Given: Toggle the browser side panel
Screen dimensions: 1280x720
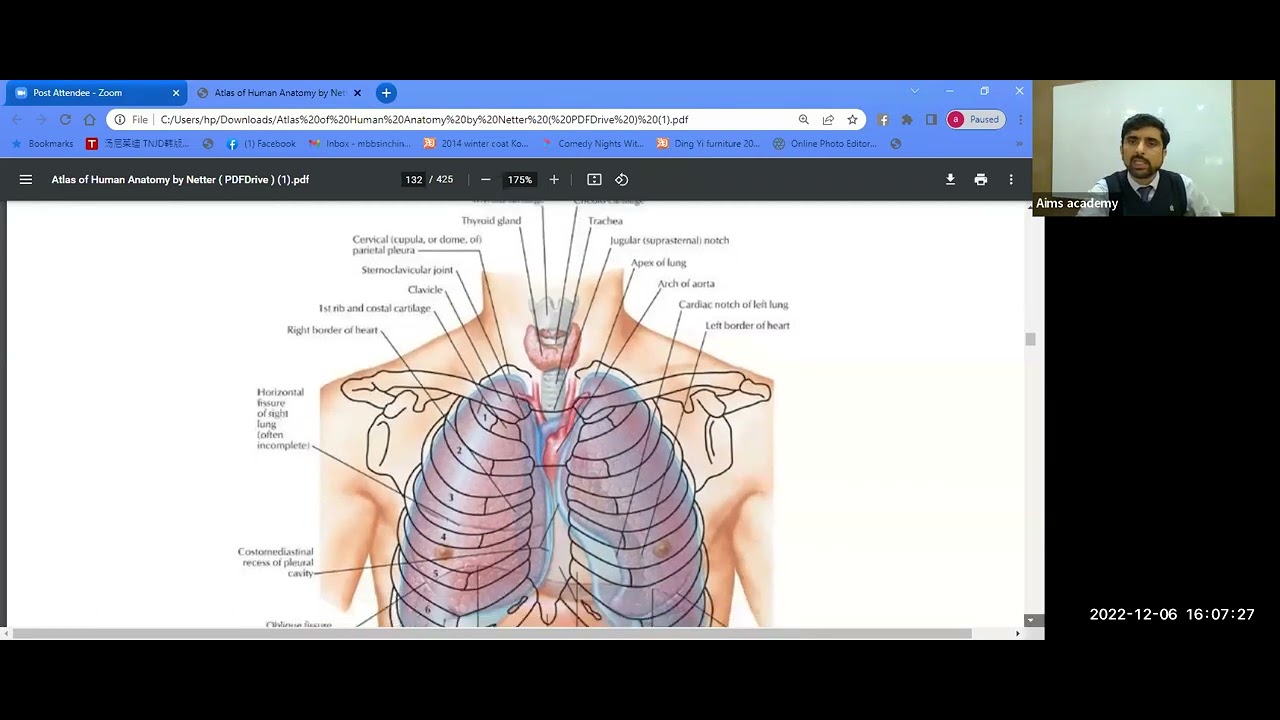Looking at the screenshot, I should [x=931, y=120].
